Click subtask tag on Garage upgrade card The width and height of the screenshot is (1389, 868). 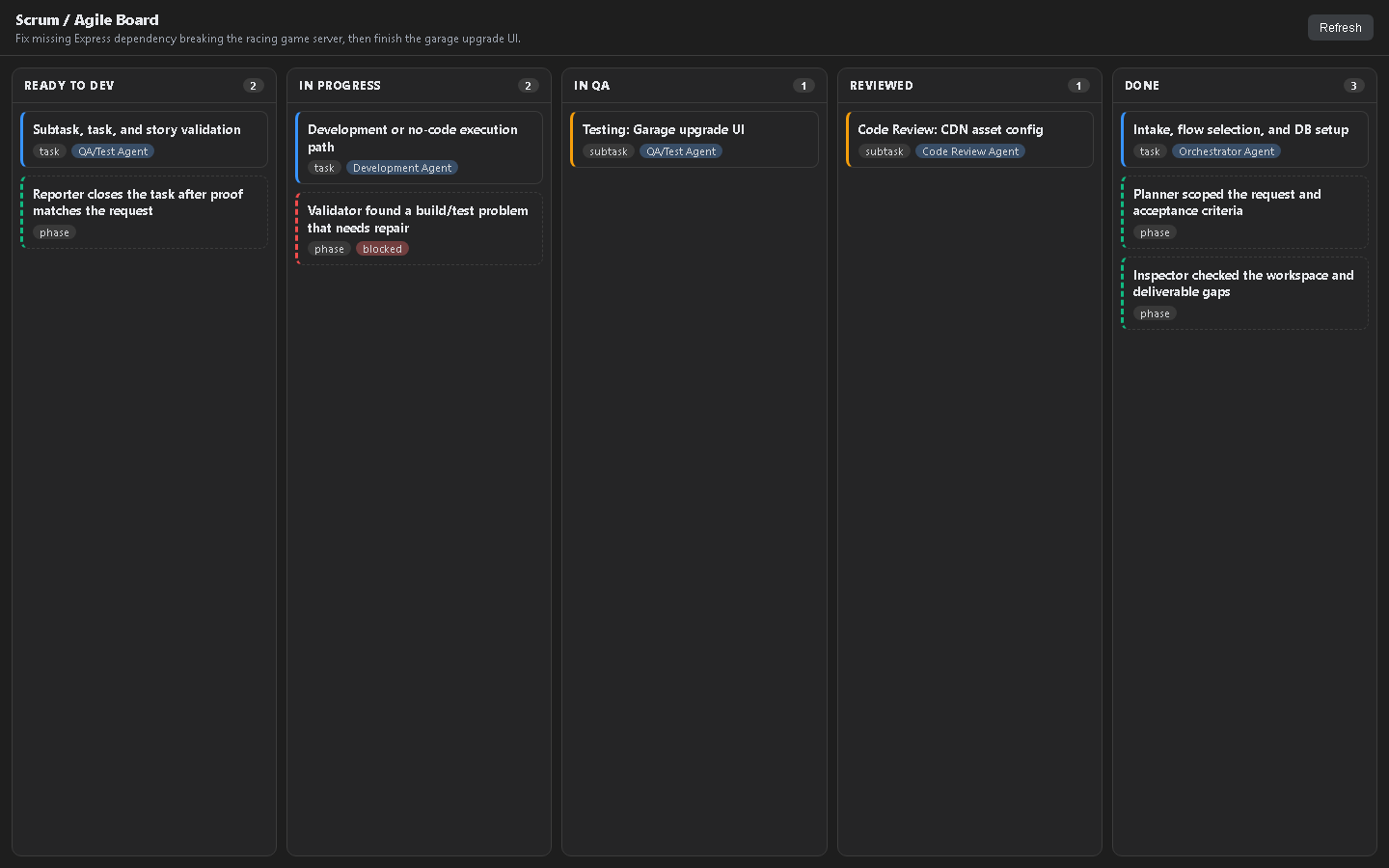(609, 151)
